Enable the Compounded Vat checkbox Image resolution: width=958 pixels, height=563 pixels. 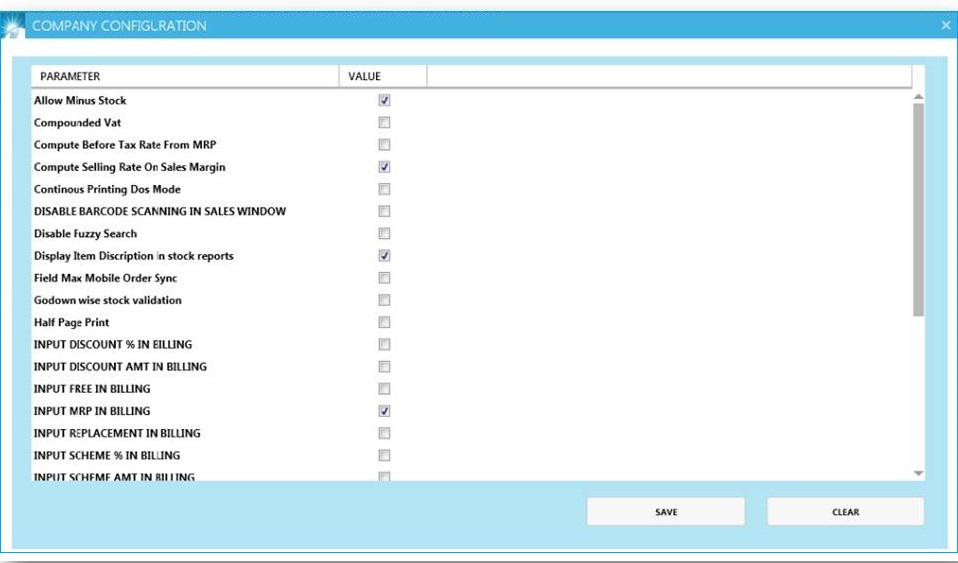[x=384, y=123]
